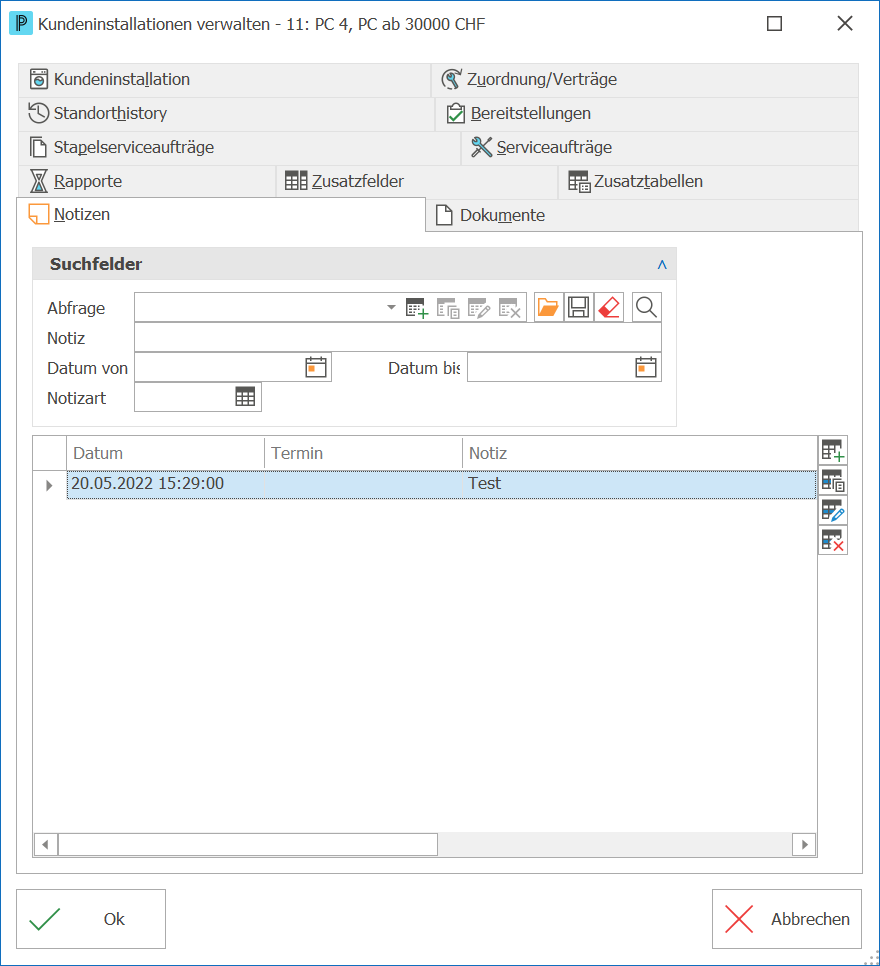
Task: Click the add new query icon in Abfrage
Action: (417, 307)
